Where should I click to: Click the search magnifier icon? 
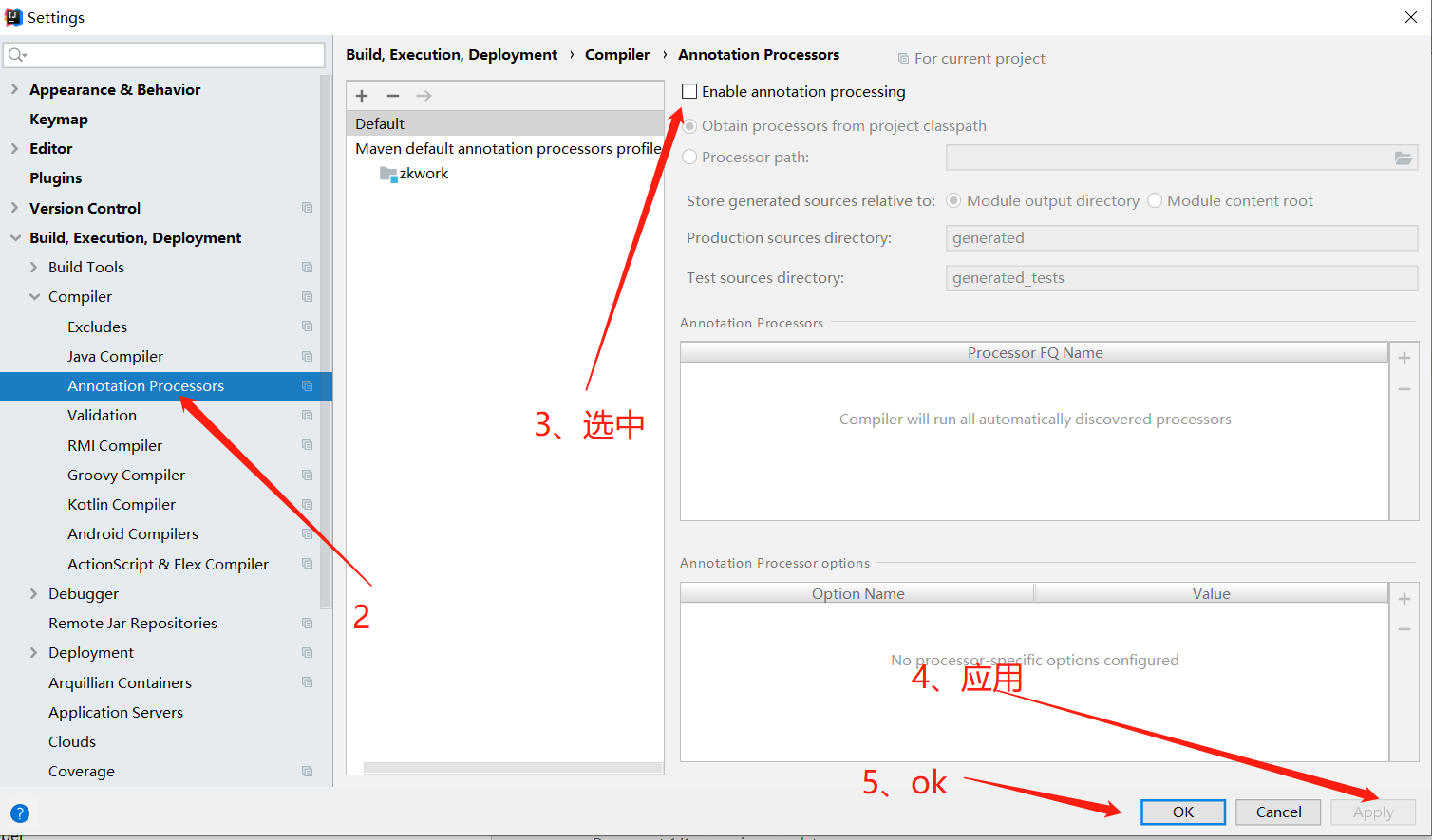(x=17, y=55)
